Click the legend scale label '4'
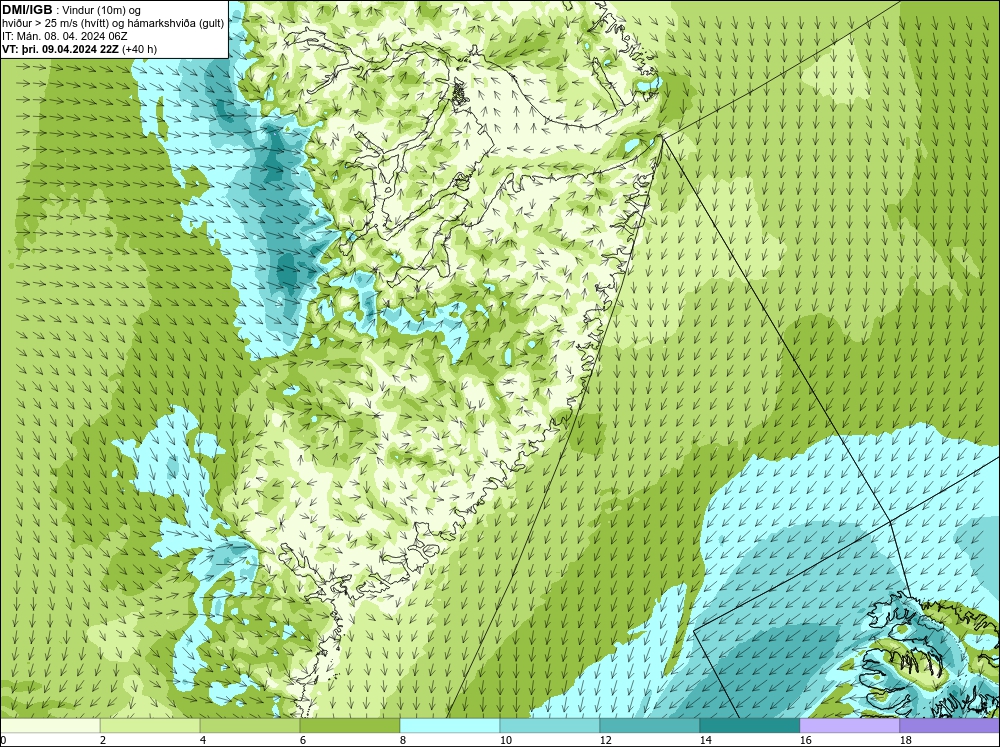This screenshot has height=747, width=1000. click(x=203, y=740)
